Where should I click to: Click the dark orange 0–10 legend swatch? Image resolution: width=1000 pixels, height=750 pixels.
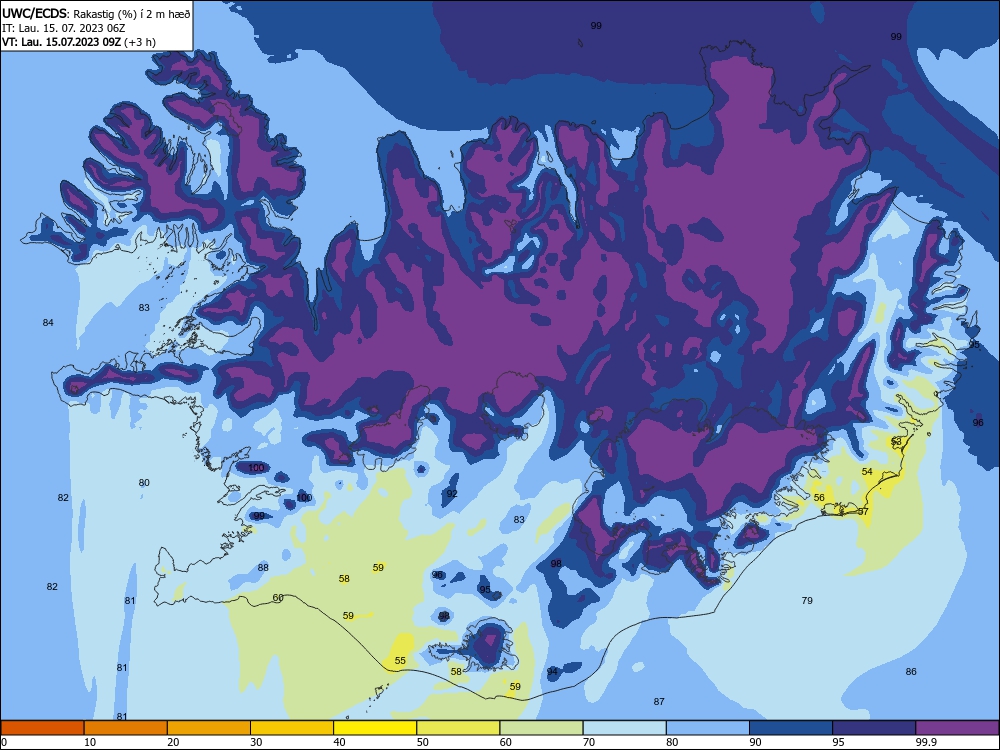point(42,728)
